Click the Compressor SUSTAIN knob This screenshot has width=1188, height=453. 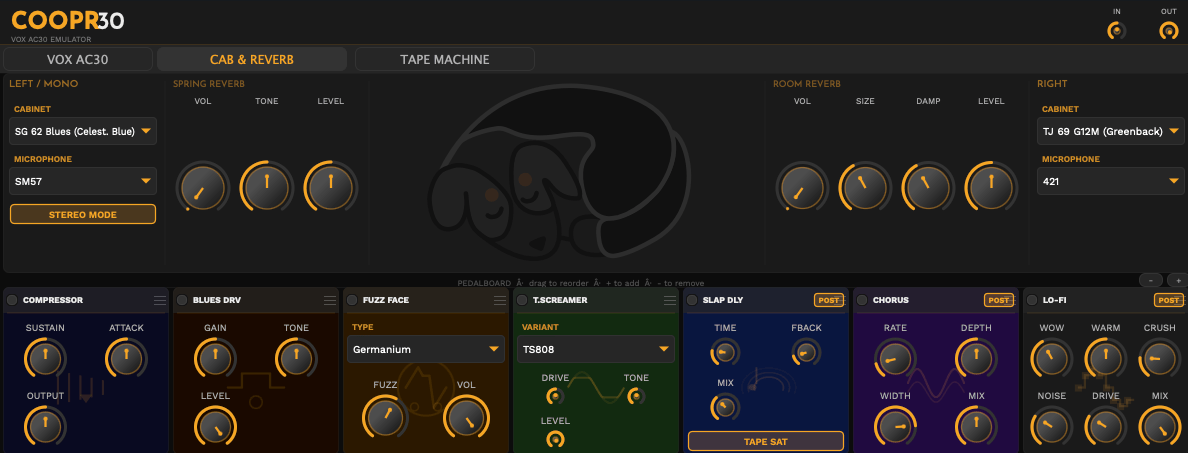coord(45,359)
